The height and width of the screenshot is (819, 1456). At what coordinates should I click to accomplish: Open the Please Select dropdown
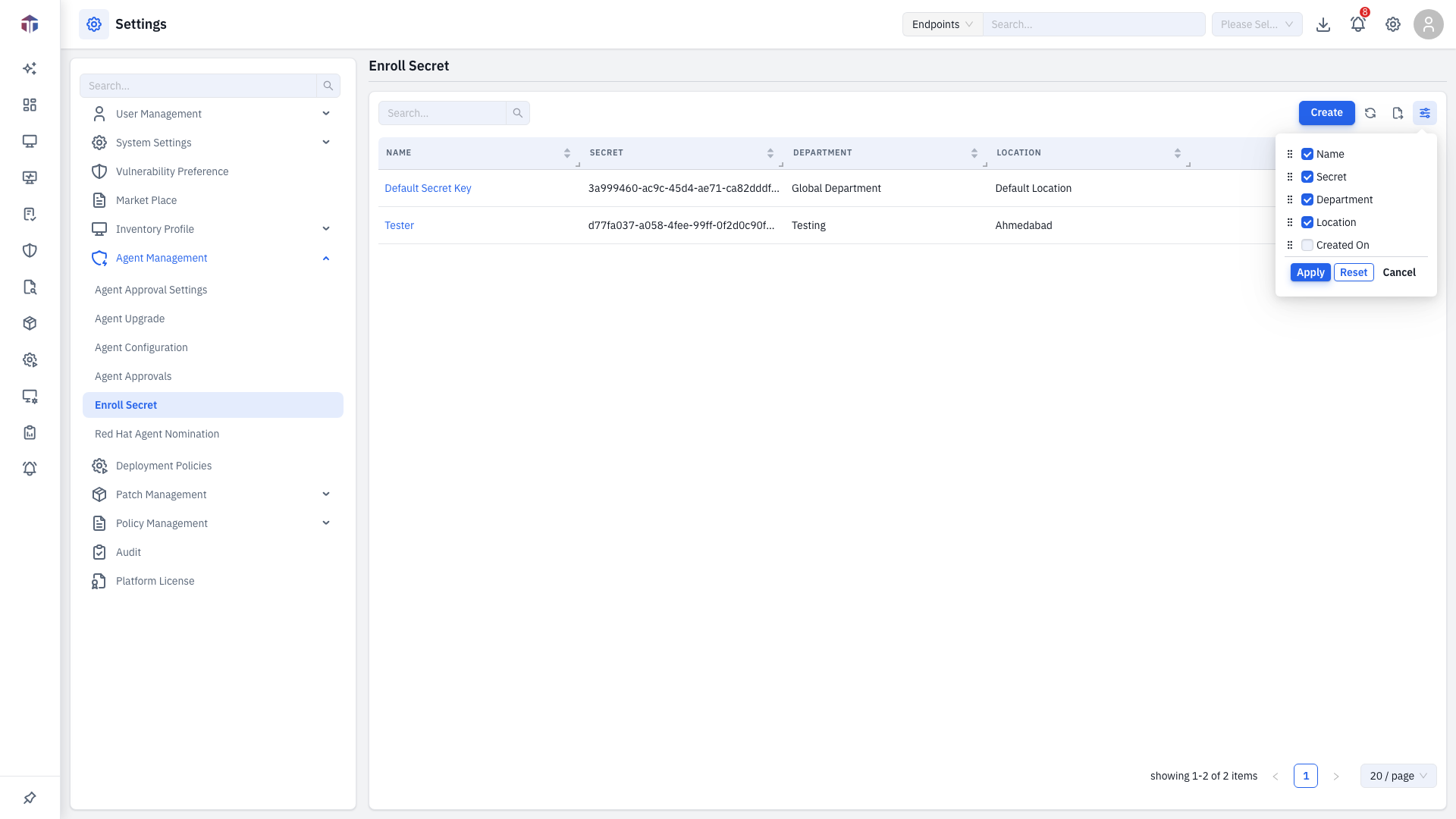(x=1257, y=24)
